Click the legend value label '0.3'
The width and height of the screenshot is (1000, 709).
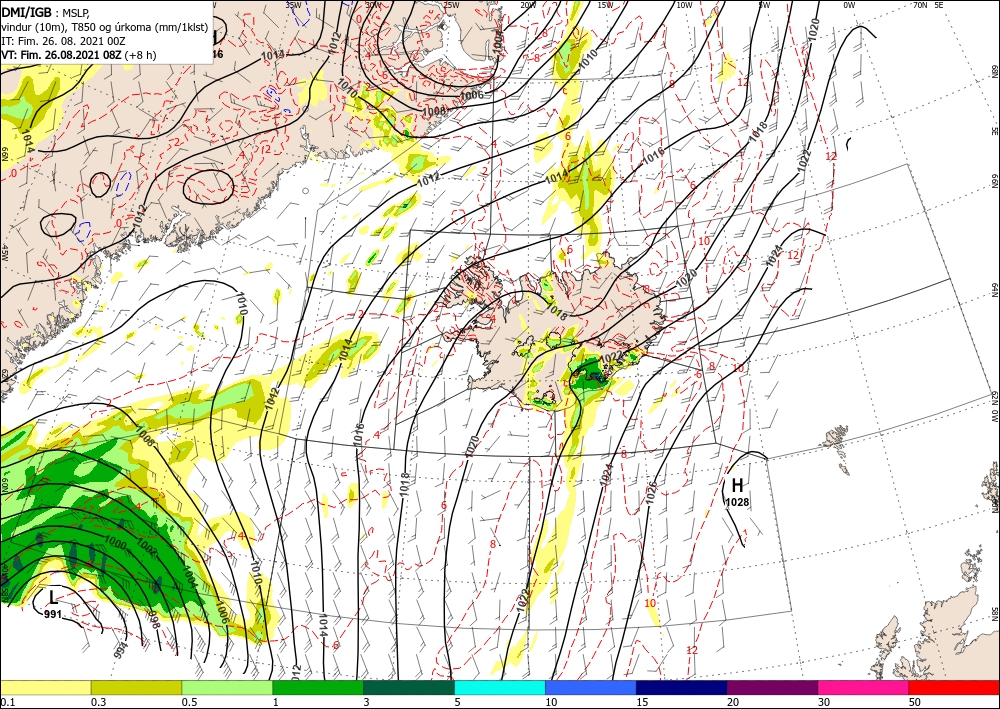tap(98, 702)
